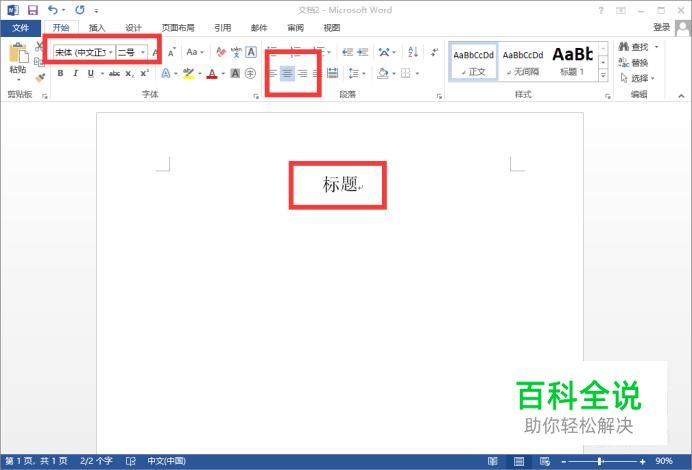
Task: Cut selection with the scissors icon
Action: [x=39, y=46]
